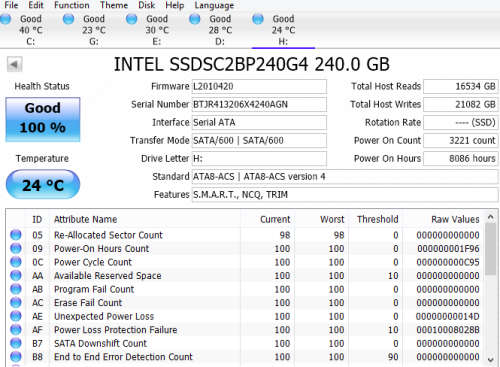
Task: Open the Function menu
Action: point(72,5)
